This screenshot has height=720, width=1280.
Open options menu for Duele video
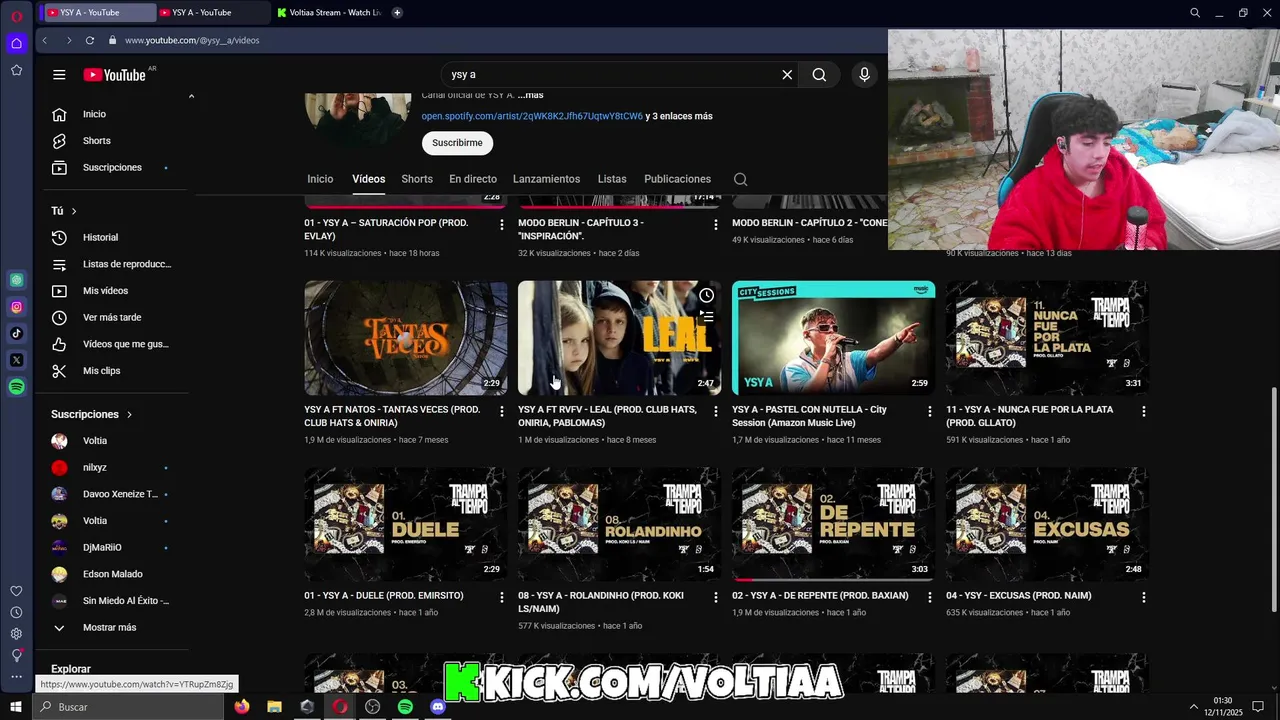click(502, 597)
